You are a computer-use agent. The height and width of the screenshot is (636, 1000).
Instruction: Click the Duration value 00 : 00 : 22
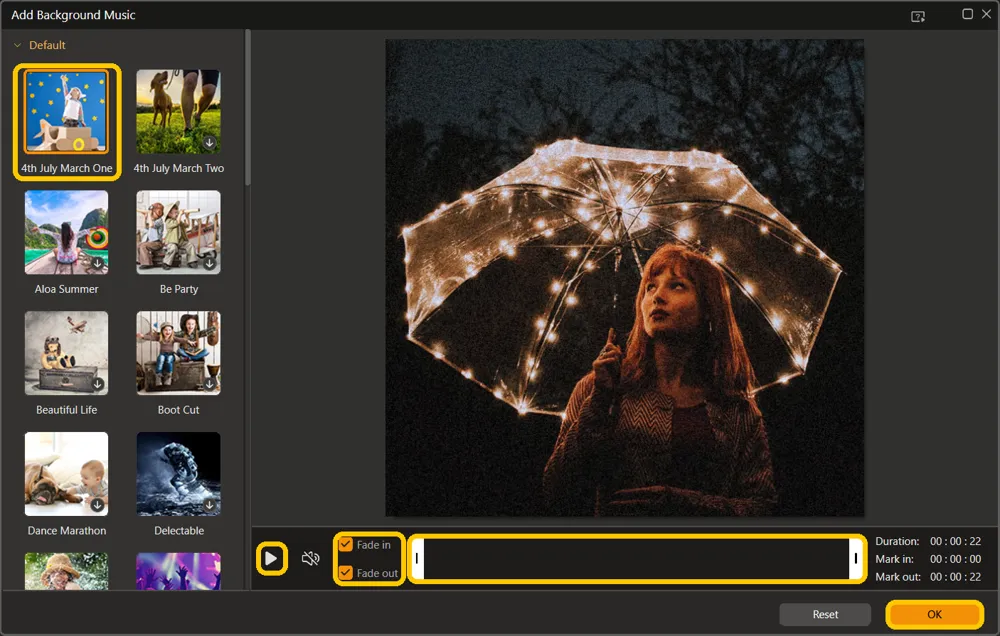pyautogui.click(x=955, y=541)
